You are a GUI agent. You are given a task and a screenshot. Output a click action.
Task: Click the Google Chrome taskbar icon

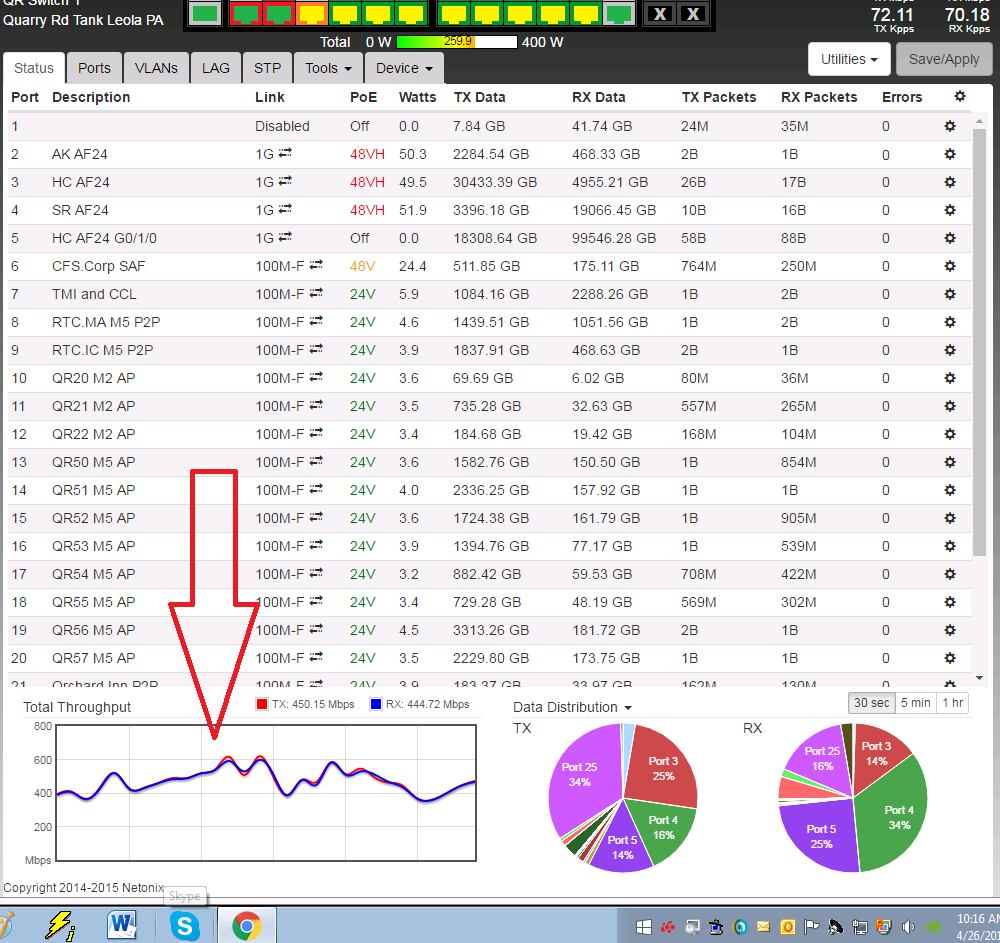[247, 926]
